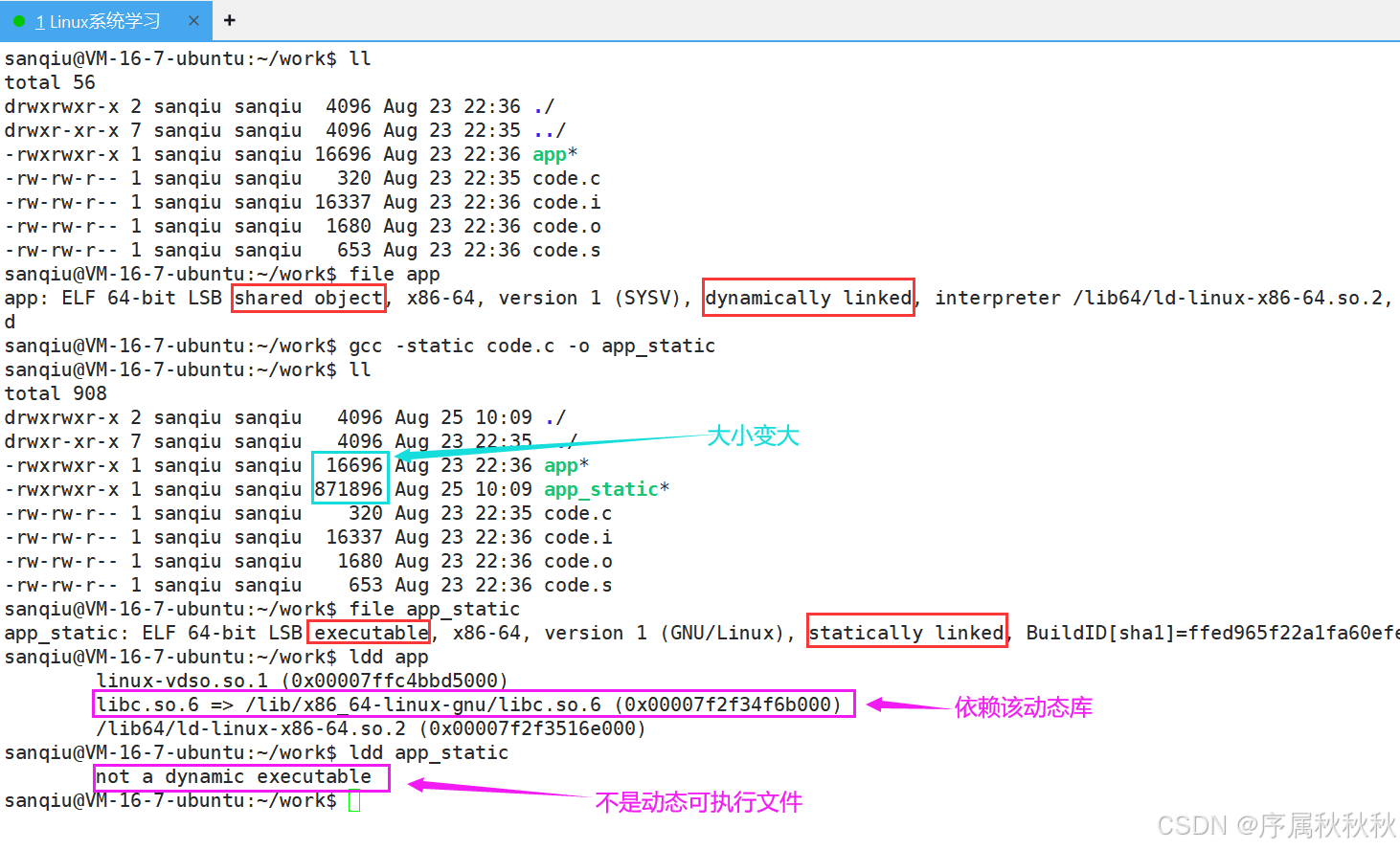This screenshot has height=850, width=1400.
Task: Click the 'executable' word after 'ELF 64-bit LSB'
Action: (x=372, y=633)
